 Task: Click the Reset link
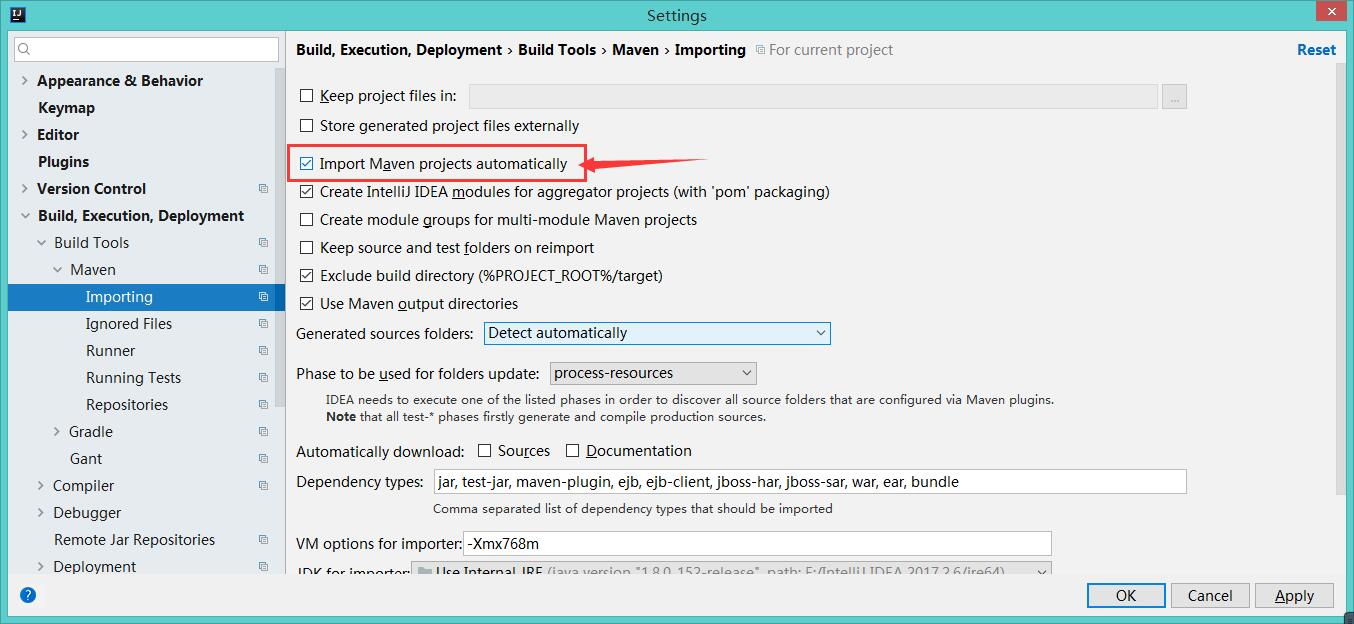[1316, 49]
